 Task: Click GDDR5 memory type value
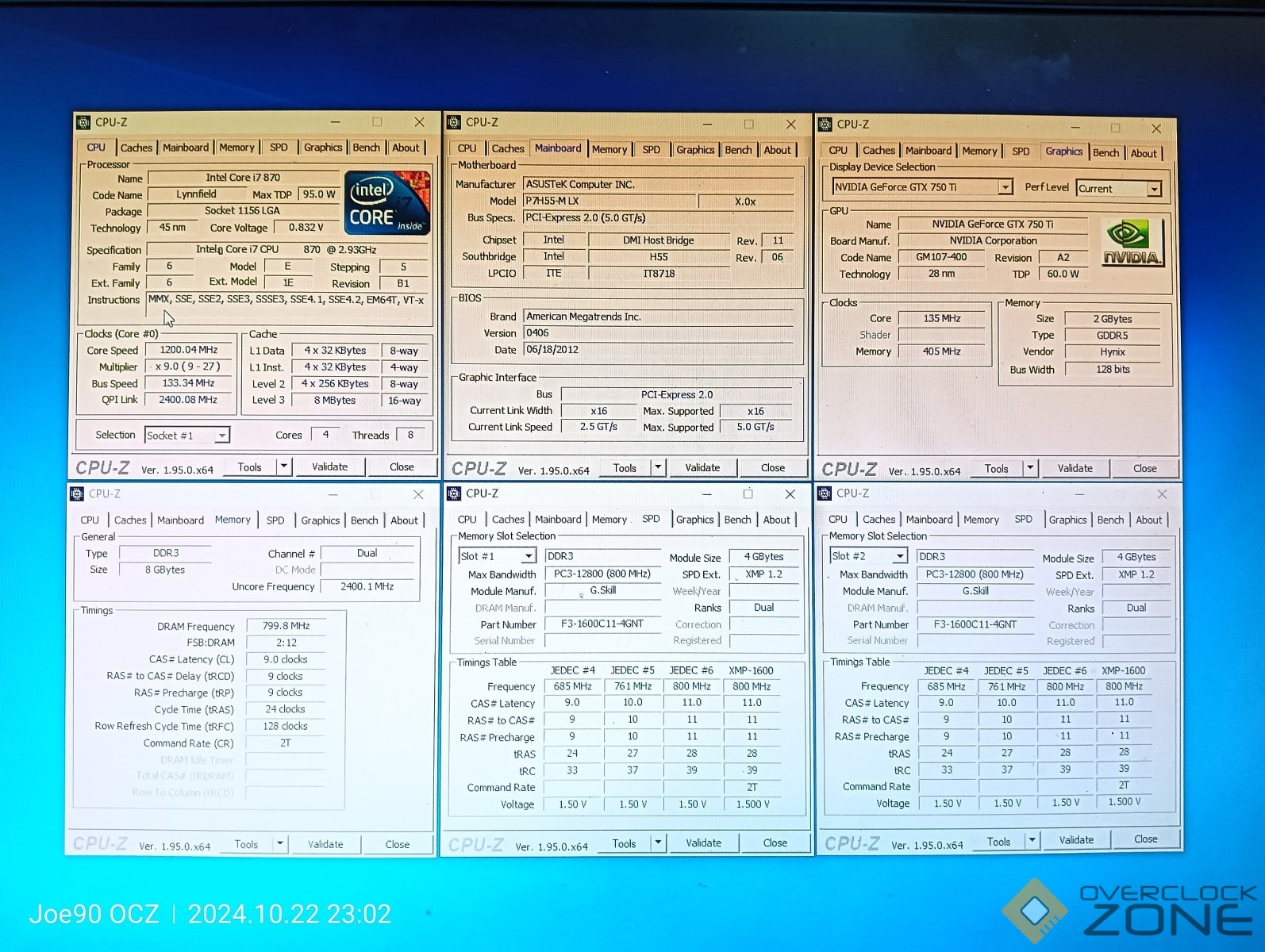(1113, 335)
